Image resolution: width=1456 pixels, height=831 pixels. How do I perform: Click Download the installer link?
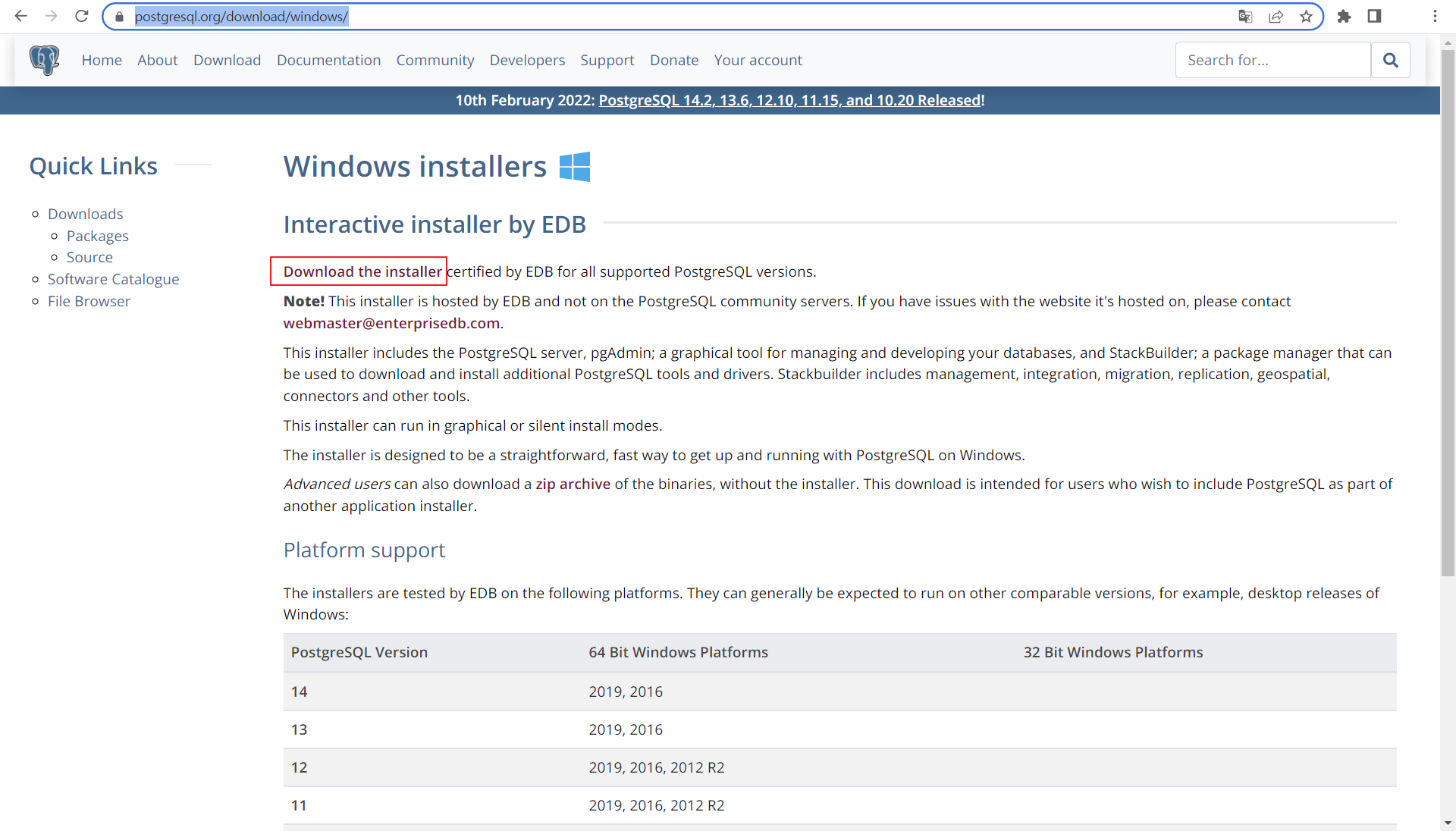[x=362, y=271]
